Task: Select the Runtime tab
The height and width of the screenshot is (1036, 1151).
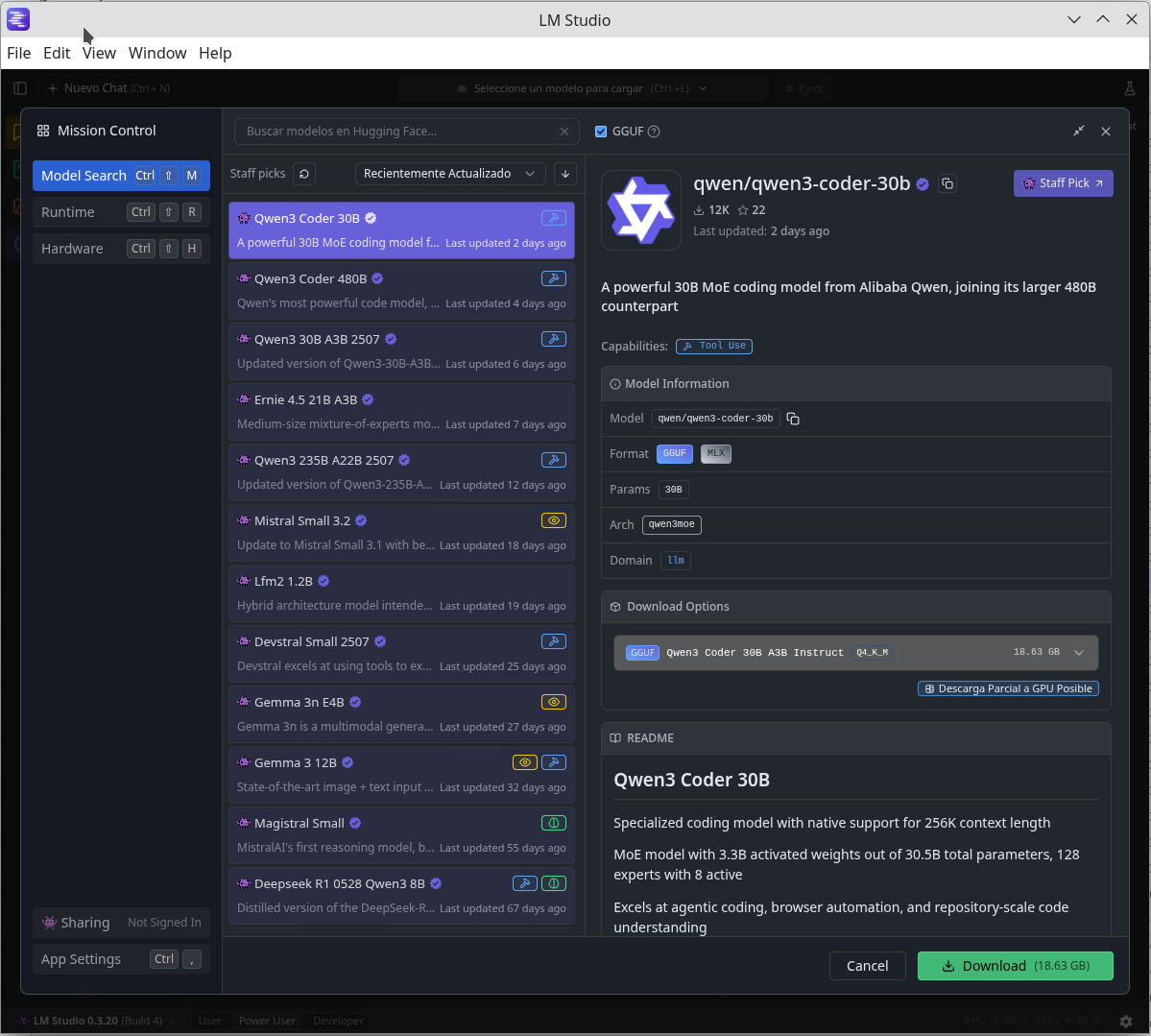Action: coord(121,212)
